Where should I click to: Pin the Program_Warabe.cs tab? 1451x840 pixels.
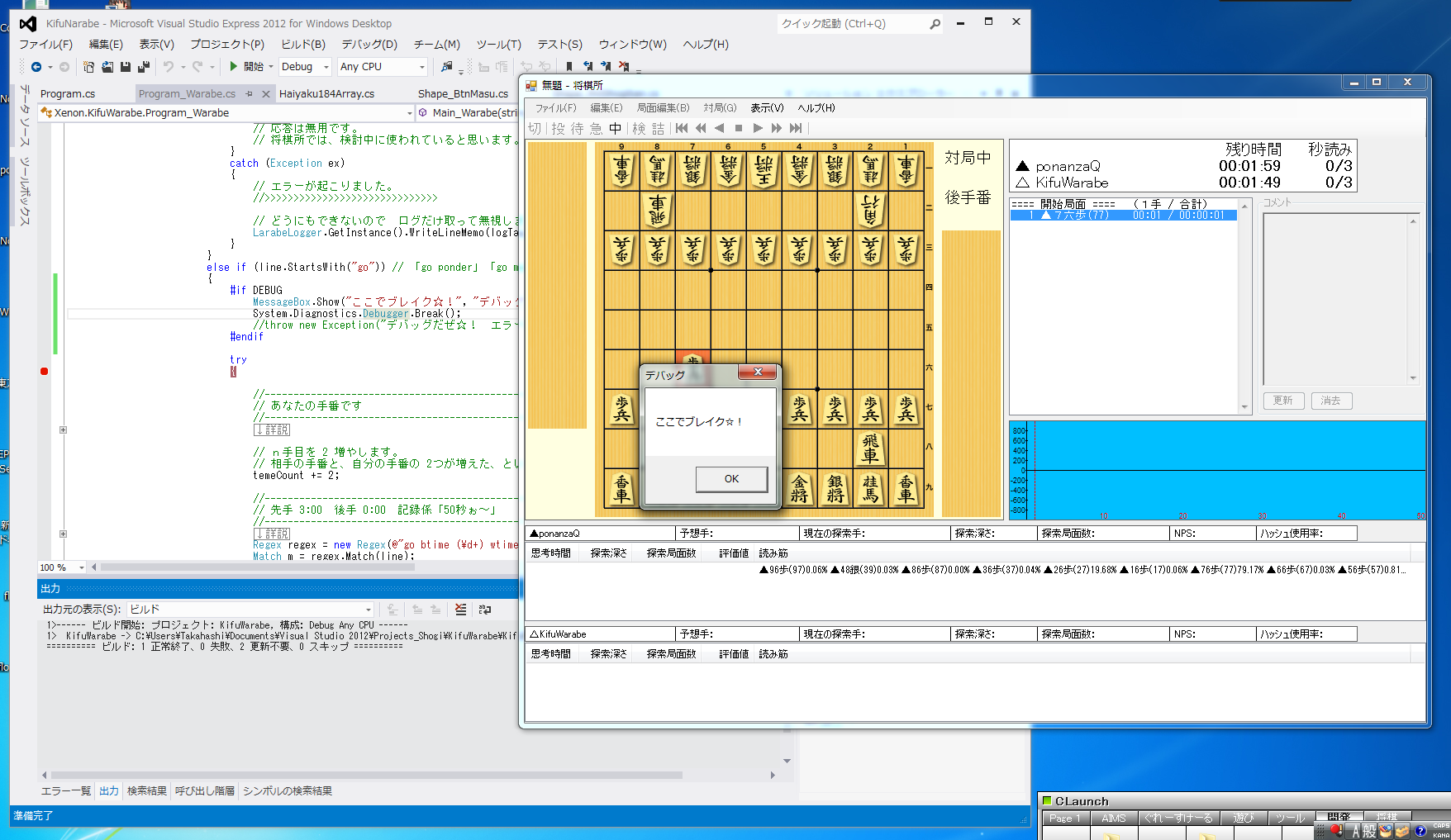(x=250, y=94)
